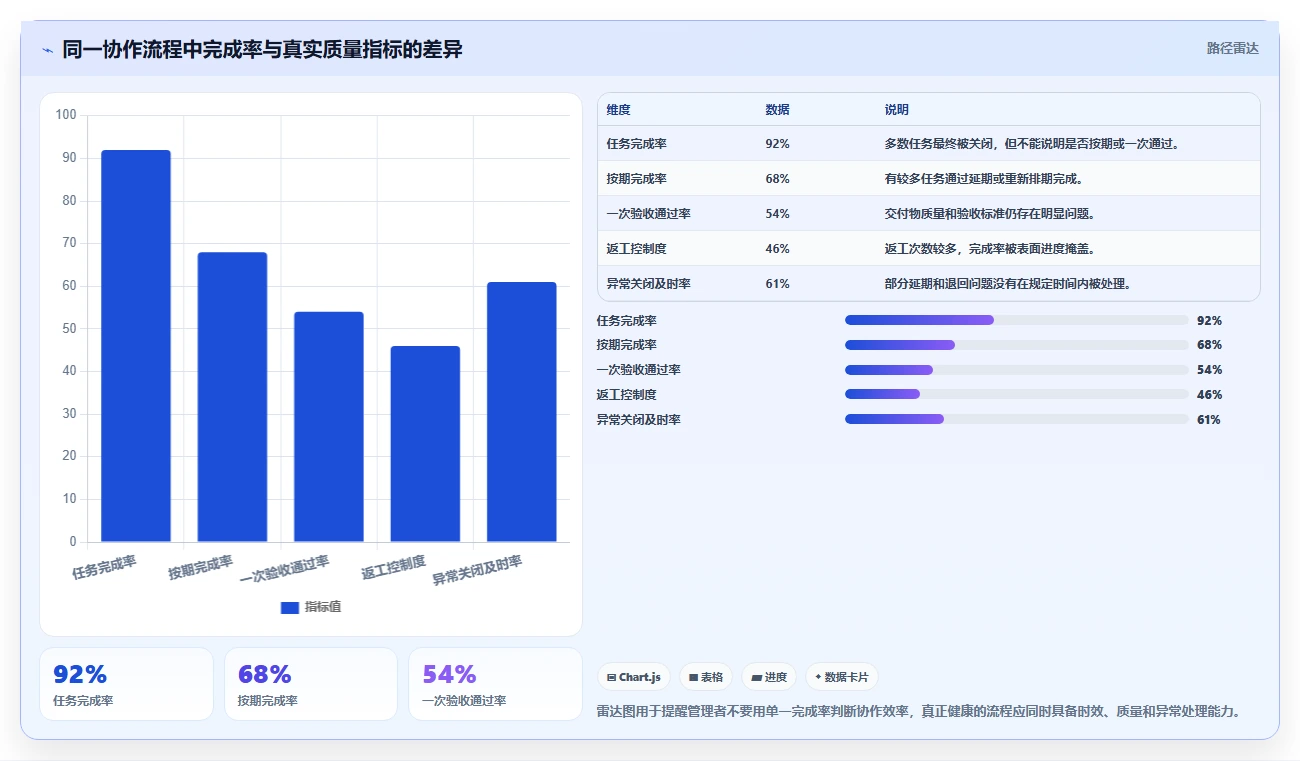
Task: Click the 雷达图用于提醒管理者 footer note
Action: [919, 711]
